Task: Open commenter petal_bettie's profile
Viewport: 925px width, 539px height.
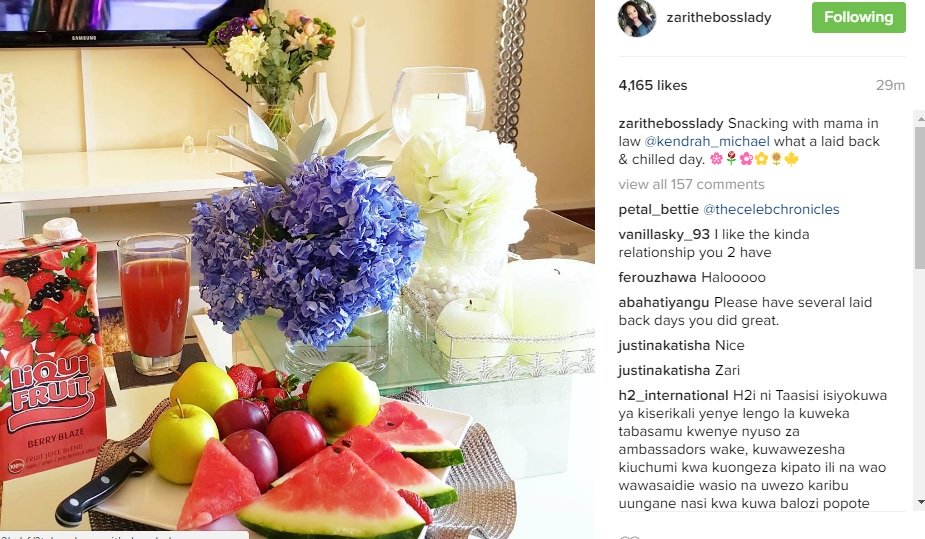Action: [658, 209]
